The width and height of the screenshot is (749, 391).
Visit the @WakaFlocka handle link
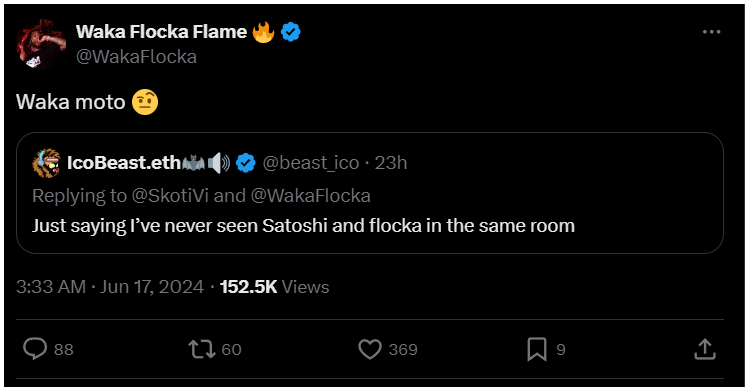[x=137, y=57]
